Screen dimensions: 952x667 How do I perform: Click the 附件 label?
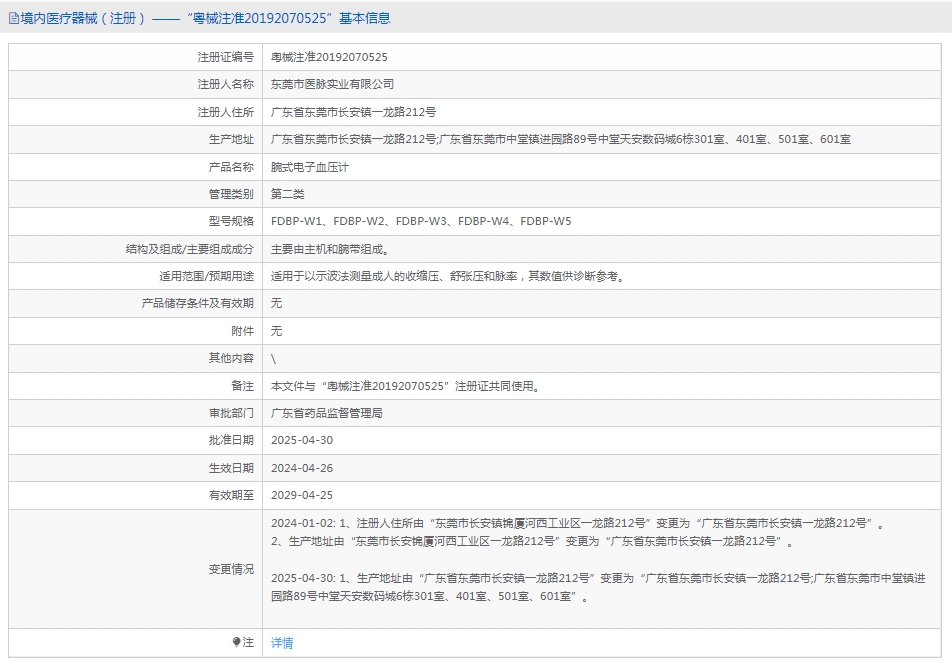pos(242,331)
